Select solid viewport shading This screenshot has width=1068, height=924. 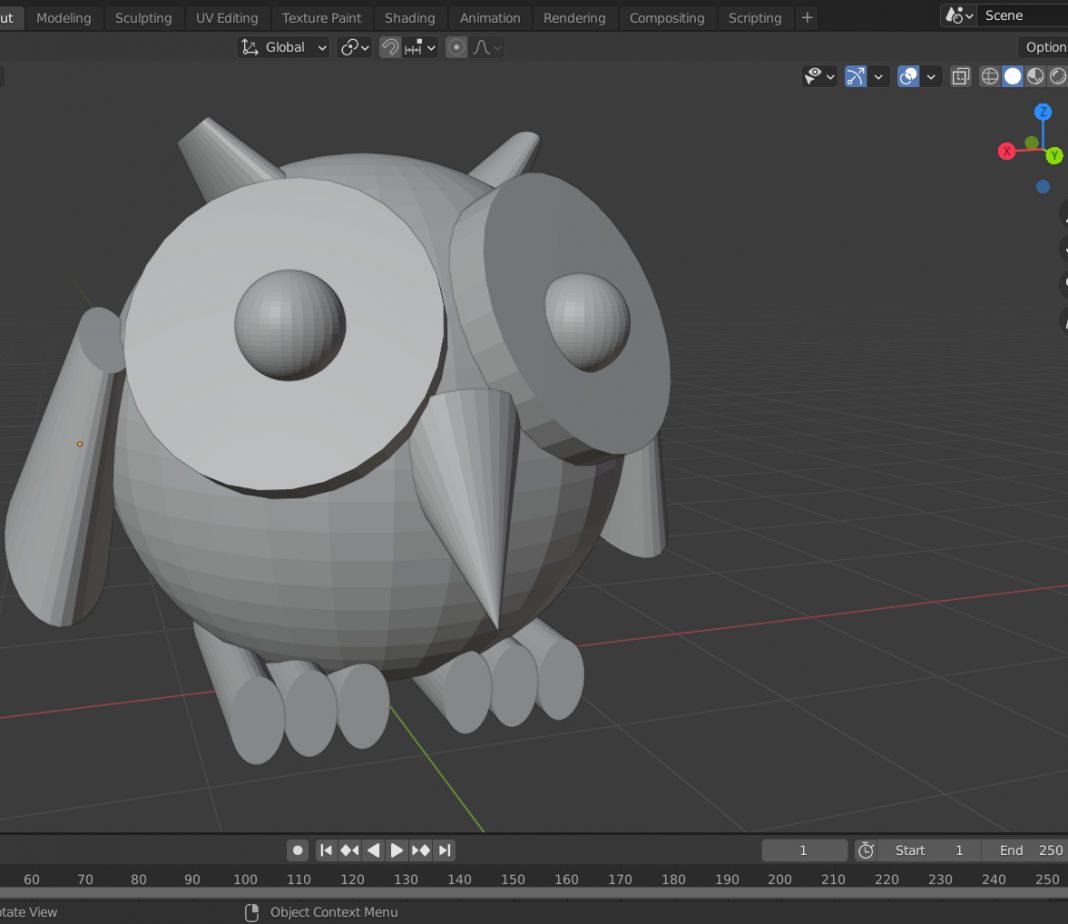1013,77
